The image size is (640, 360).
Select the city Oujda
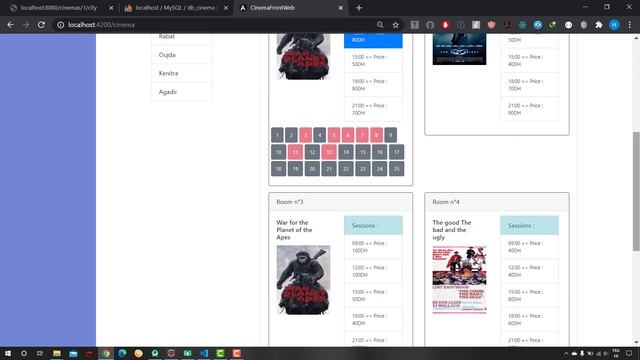pos(182,55)
